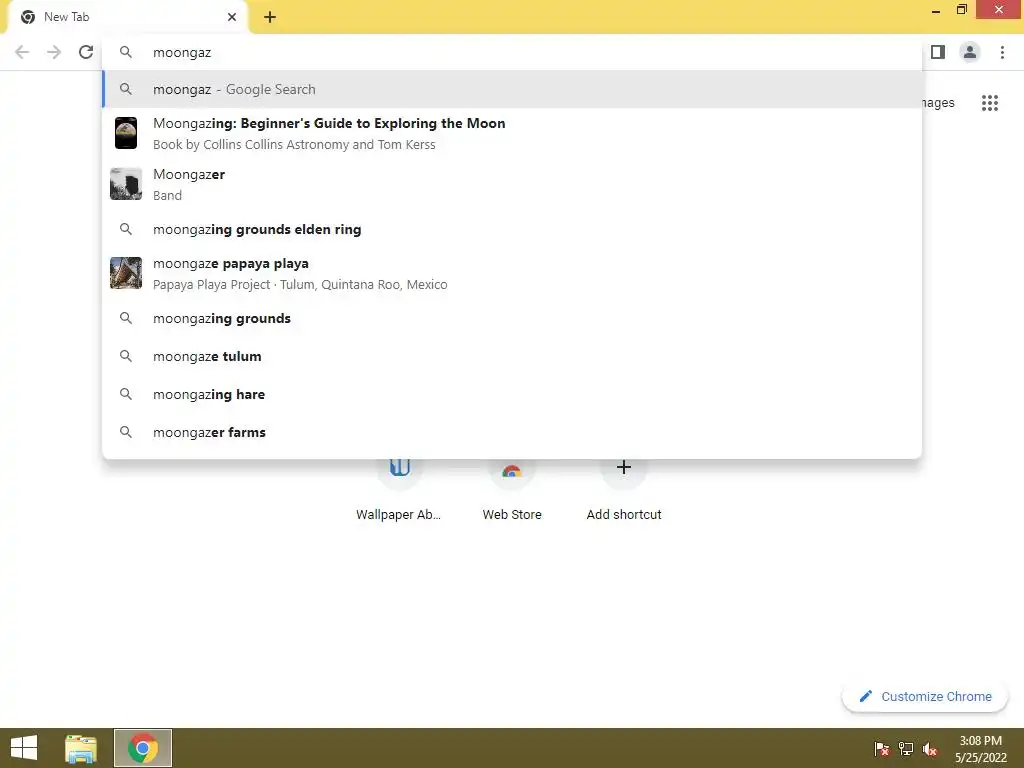Choose 'moongaz - Google Search' suggestion
Screen dimensions: 1024x768
(x=513, y=89)
